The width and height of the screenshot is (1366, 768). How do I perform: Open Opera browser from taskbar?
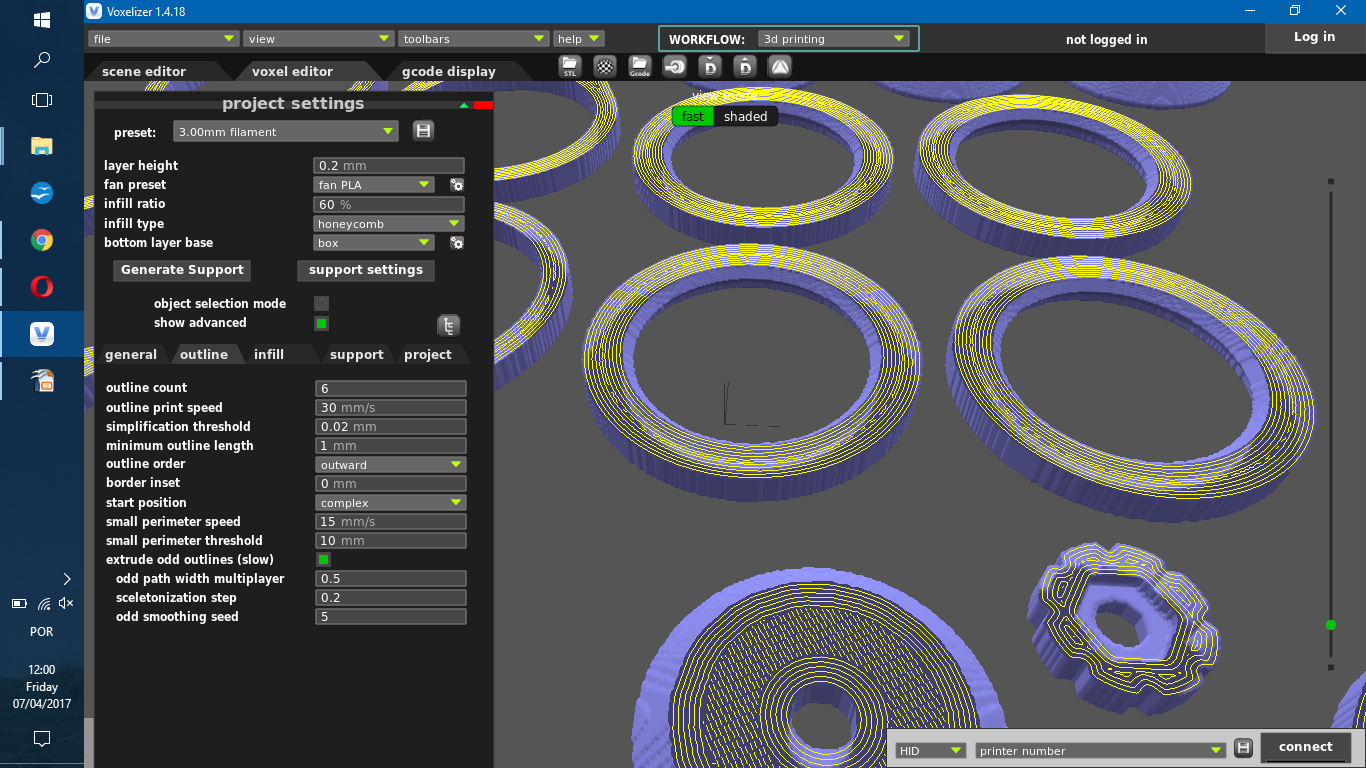click(42, 287)
